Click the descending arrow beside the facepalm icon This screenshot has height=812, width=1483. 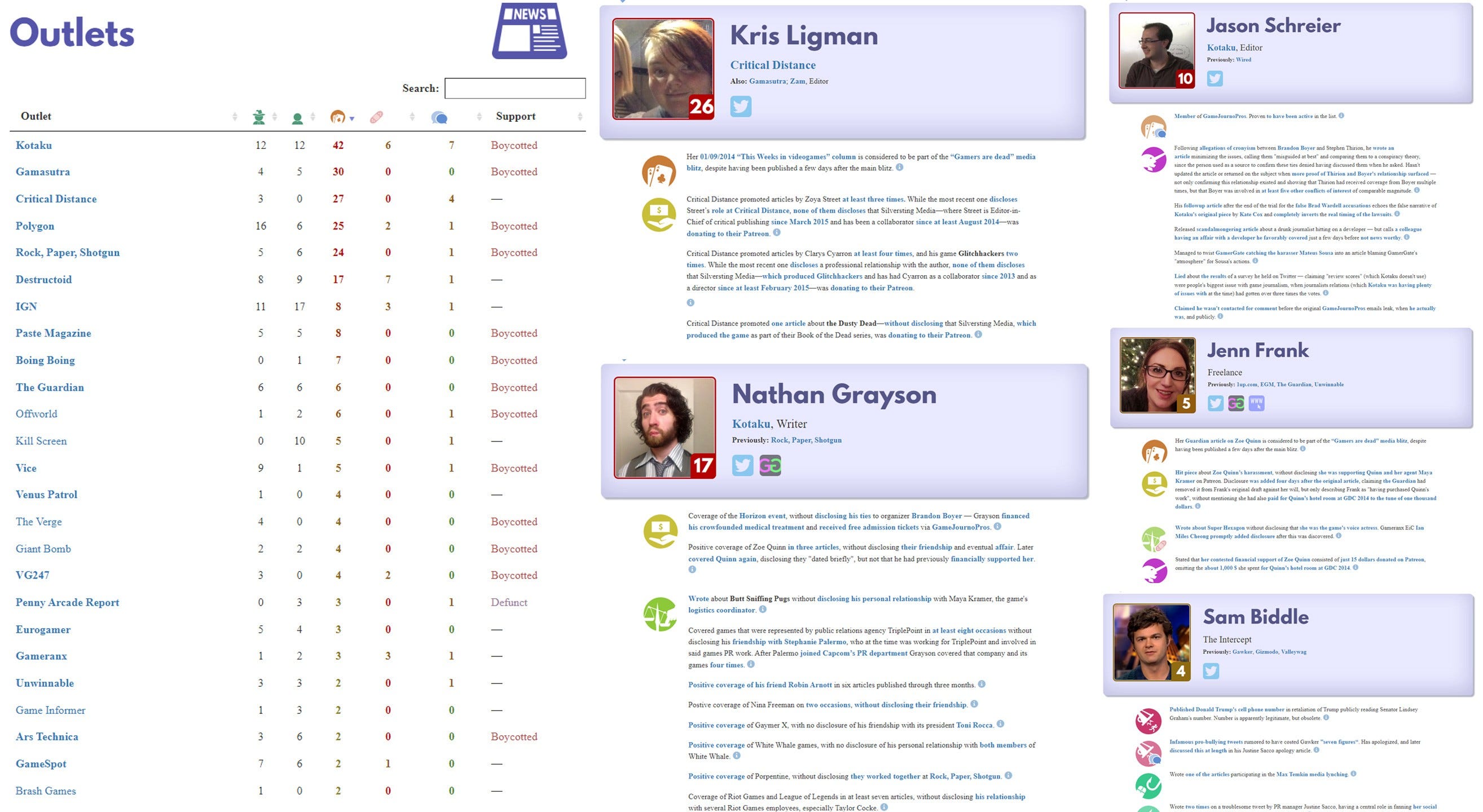352,118
